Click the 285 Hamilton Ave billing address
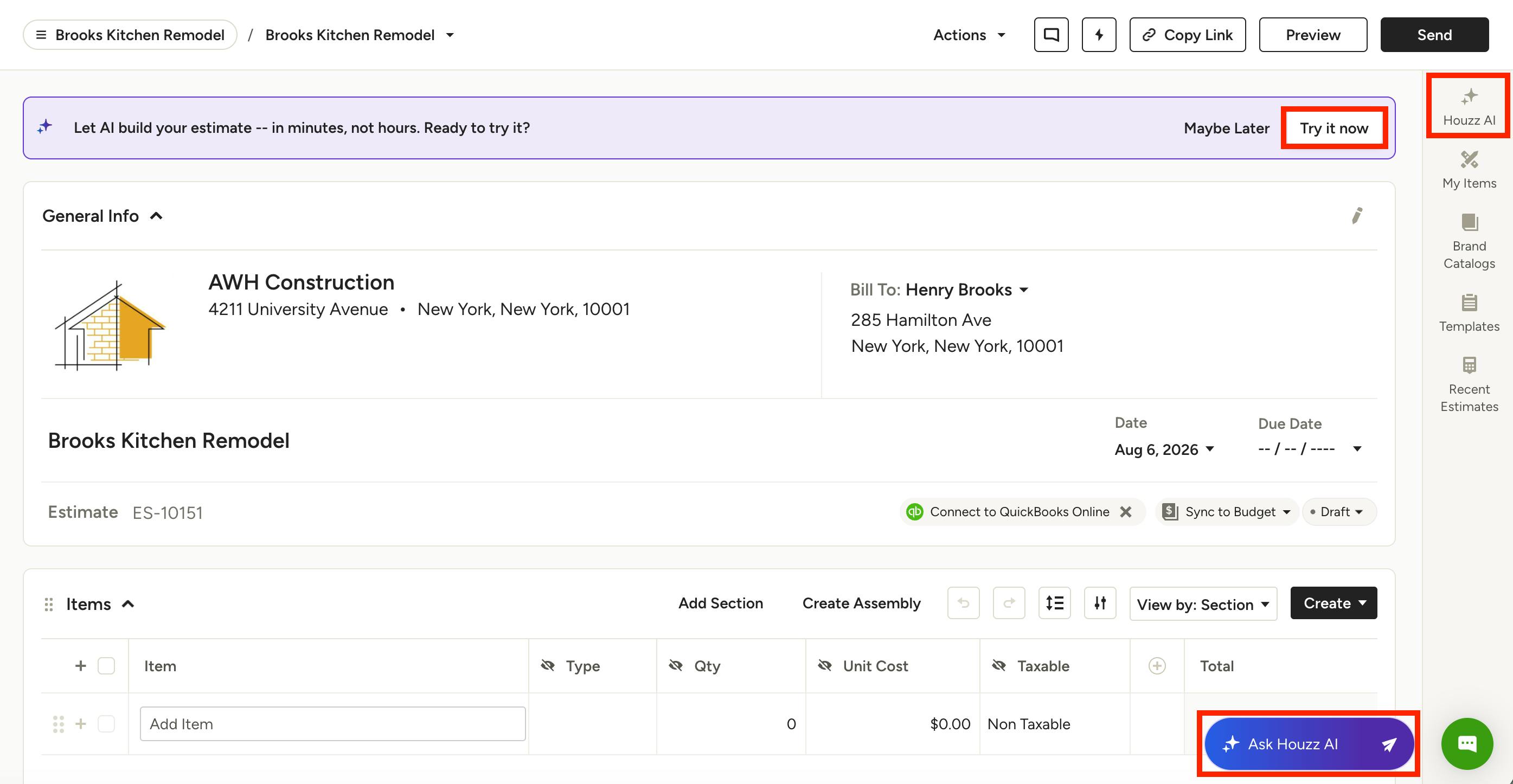 [921, 320]
